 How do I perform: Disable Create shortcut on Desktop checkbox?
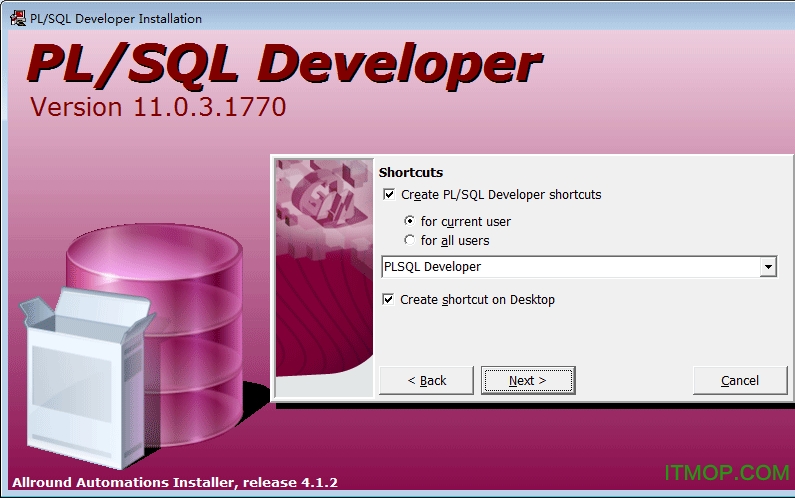(x=389, y=299)
